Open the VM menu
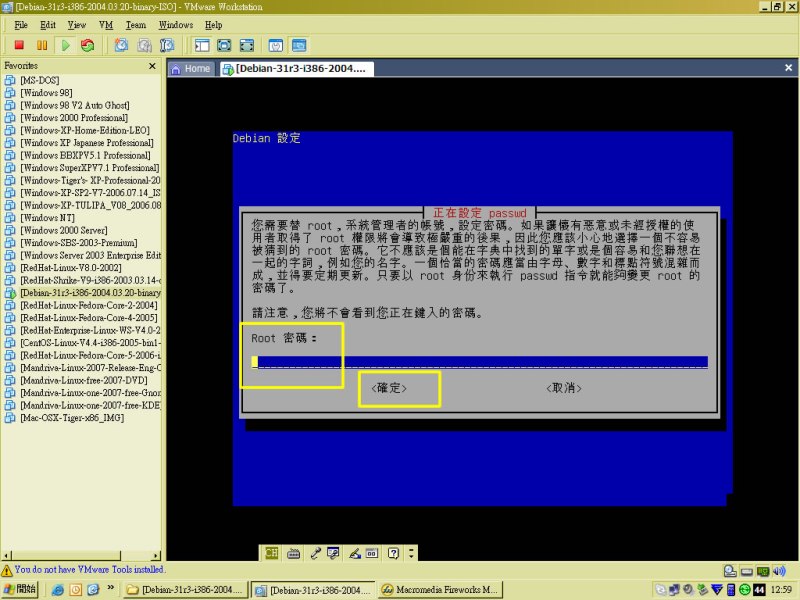The height and width of the screenshot is (600, 800). click(x=106, y=25)
